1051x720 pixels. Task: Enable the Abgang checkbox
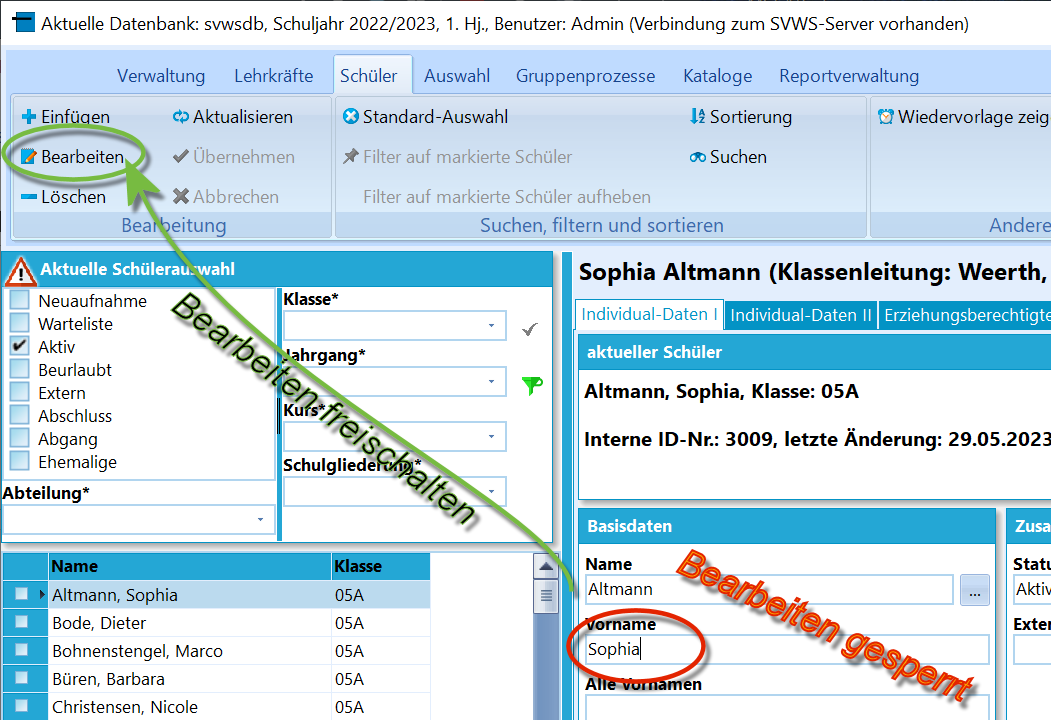tap(20, 438)
